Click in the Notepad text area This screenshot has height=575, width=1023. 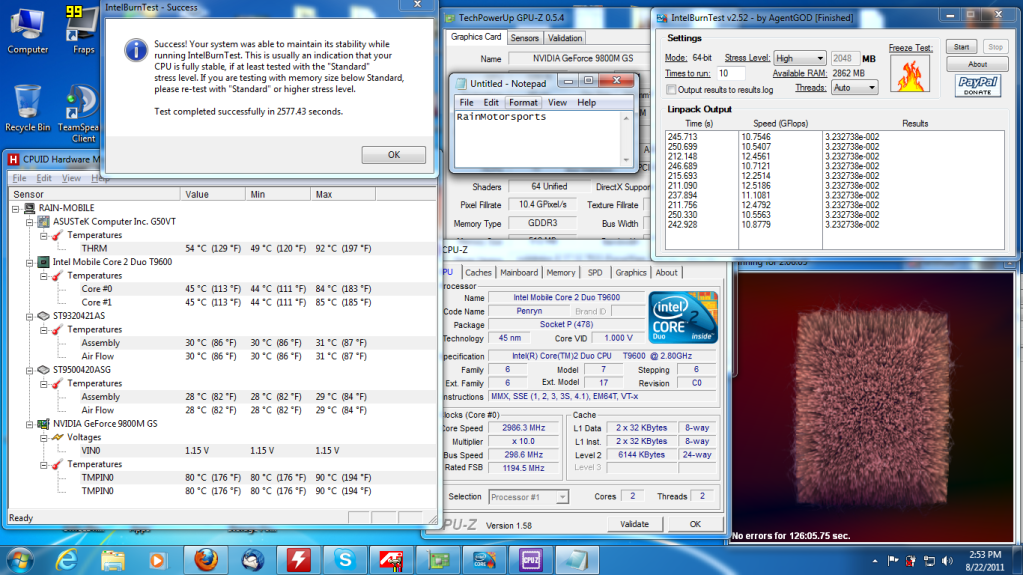(x=538, y=139)
